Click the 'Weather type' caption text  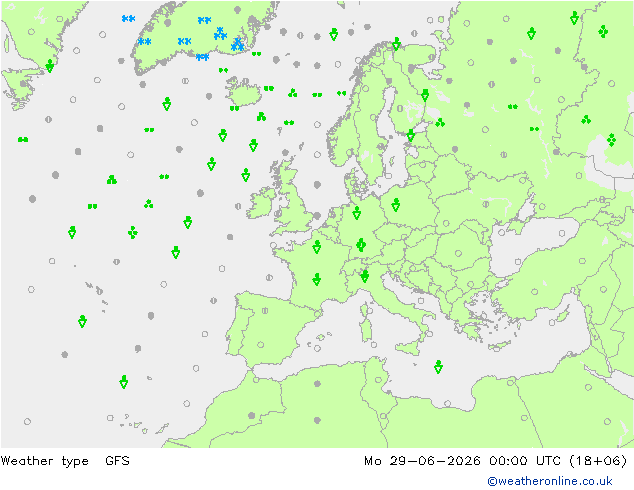tap(44, 461)
